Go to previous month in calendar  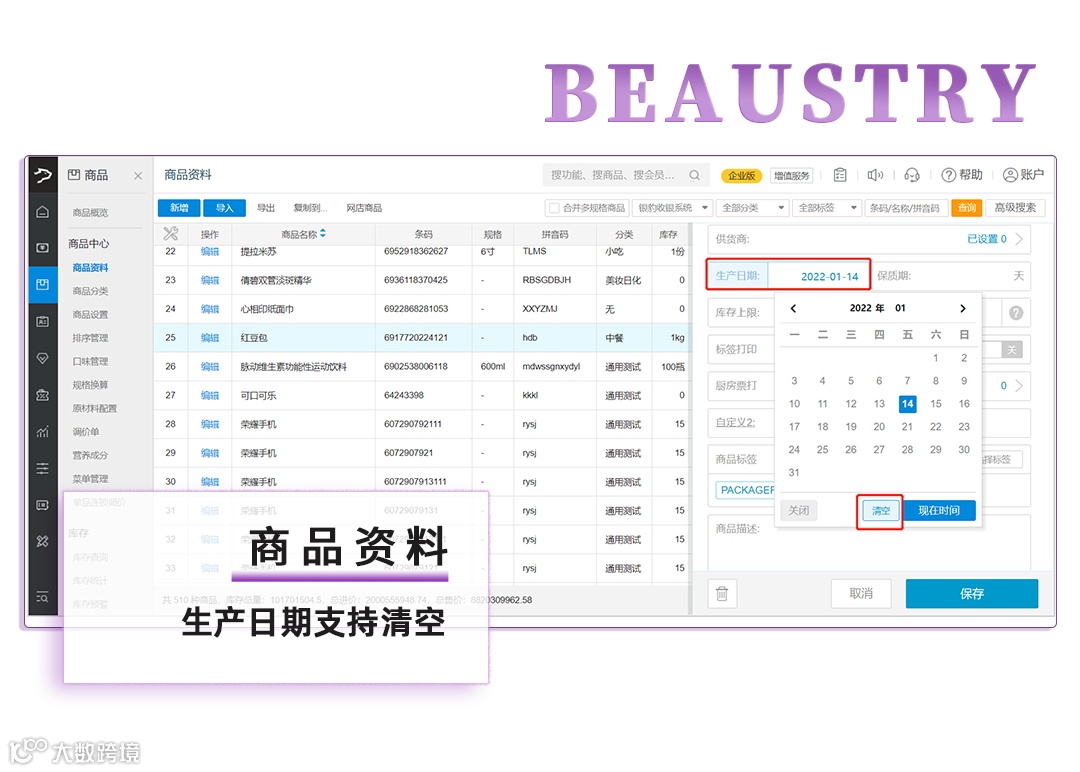(x=793, y=309)
